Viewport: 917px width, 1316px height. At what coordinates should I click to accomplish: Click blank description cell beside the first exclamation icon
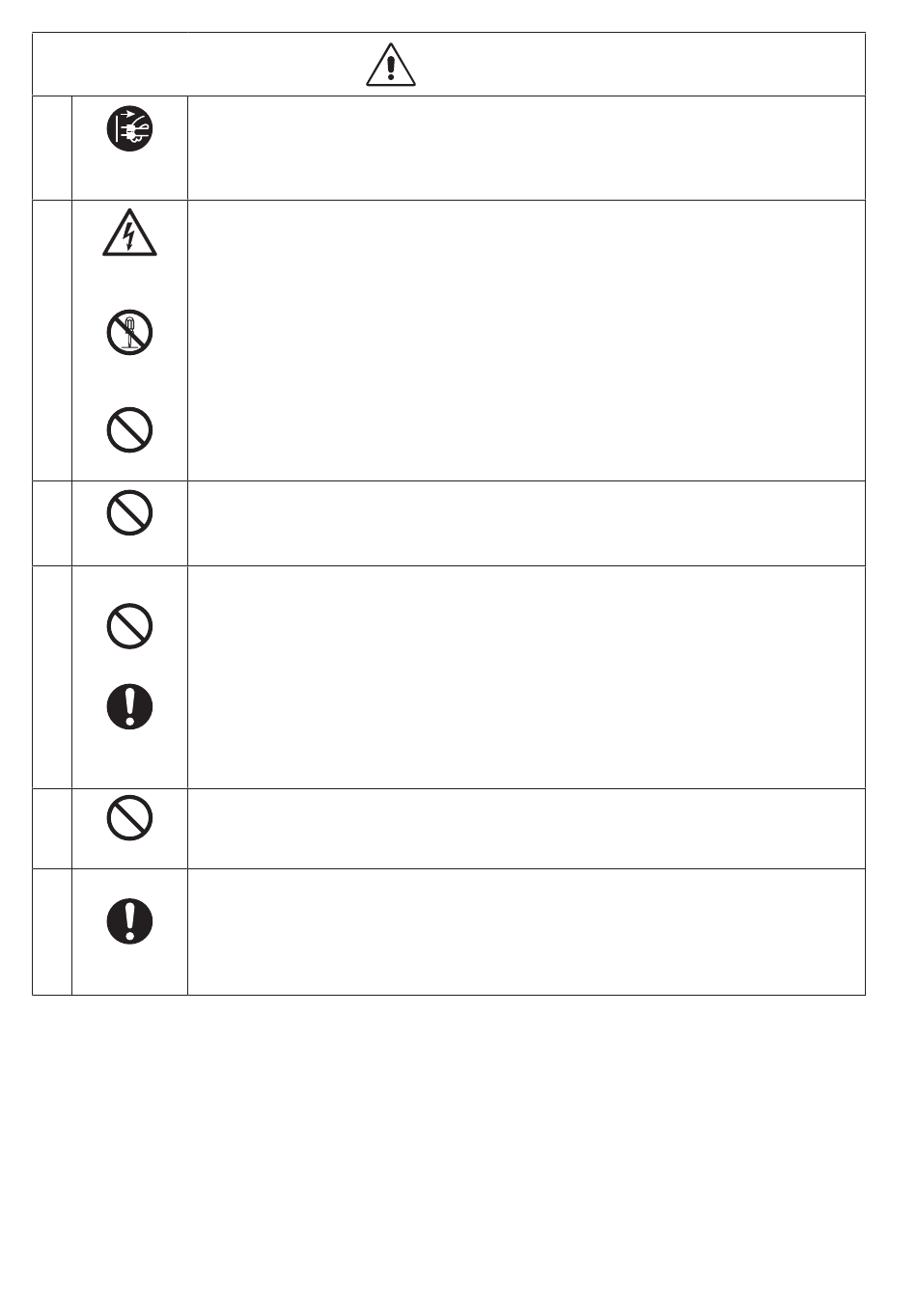click(x=526, y=677)
